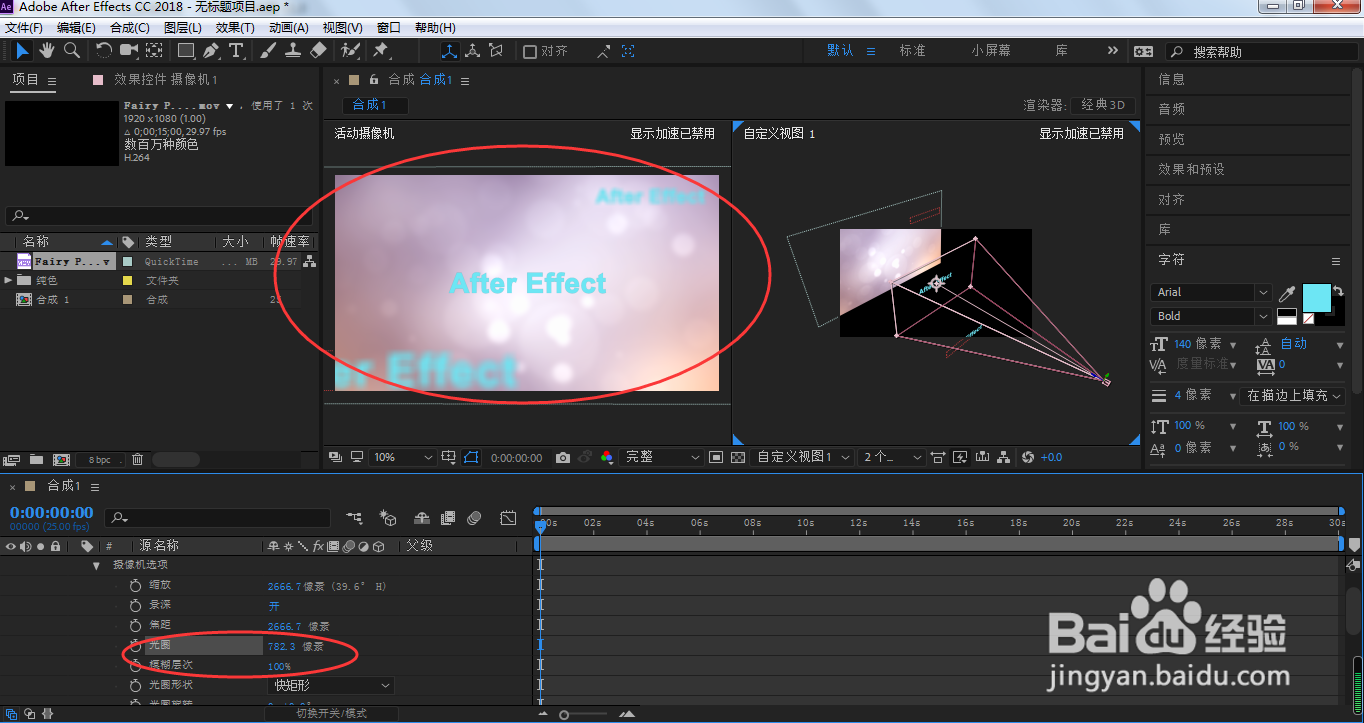
Task: Open the 图层(L) menu
Action: (x=182, y=28)
